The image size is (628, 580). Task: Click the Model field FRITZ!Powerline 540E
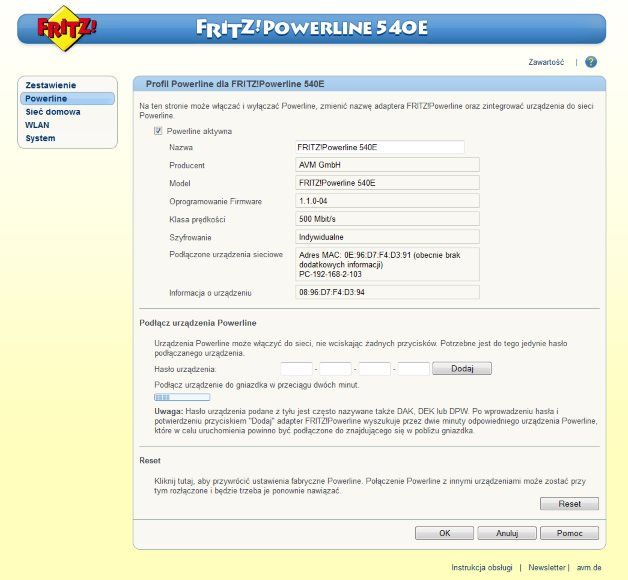coord(387,183)
